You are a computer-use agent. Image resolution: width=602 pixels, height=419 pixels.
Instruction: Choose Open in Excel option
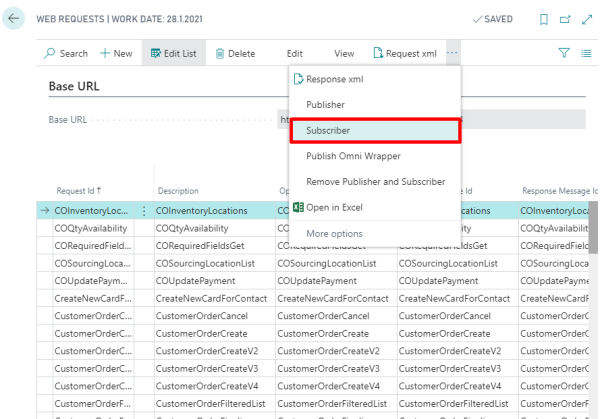coord(334,207)
